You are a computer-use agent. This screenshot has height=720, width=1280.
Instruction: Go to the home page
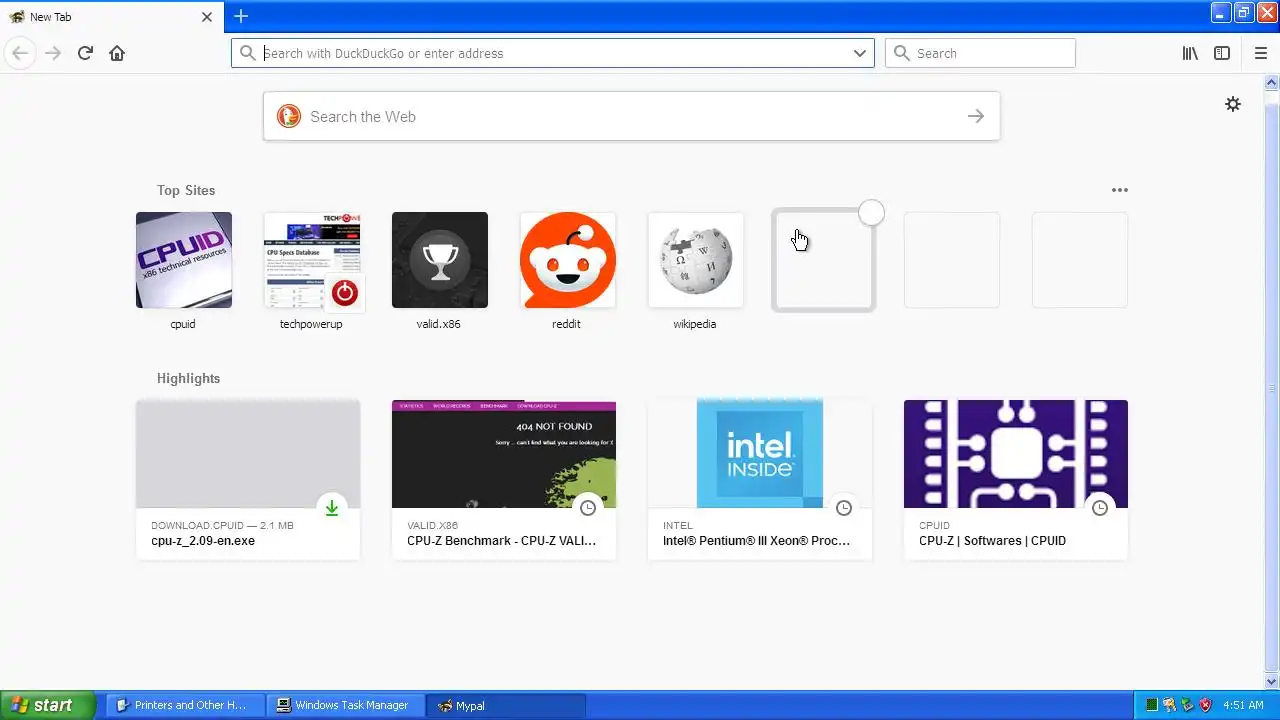pos(117,53)
